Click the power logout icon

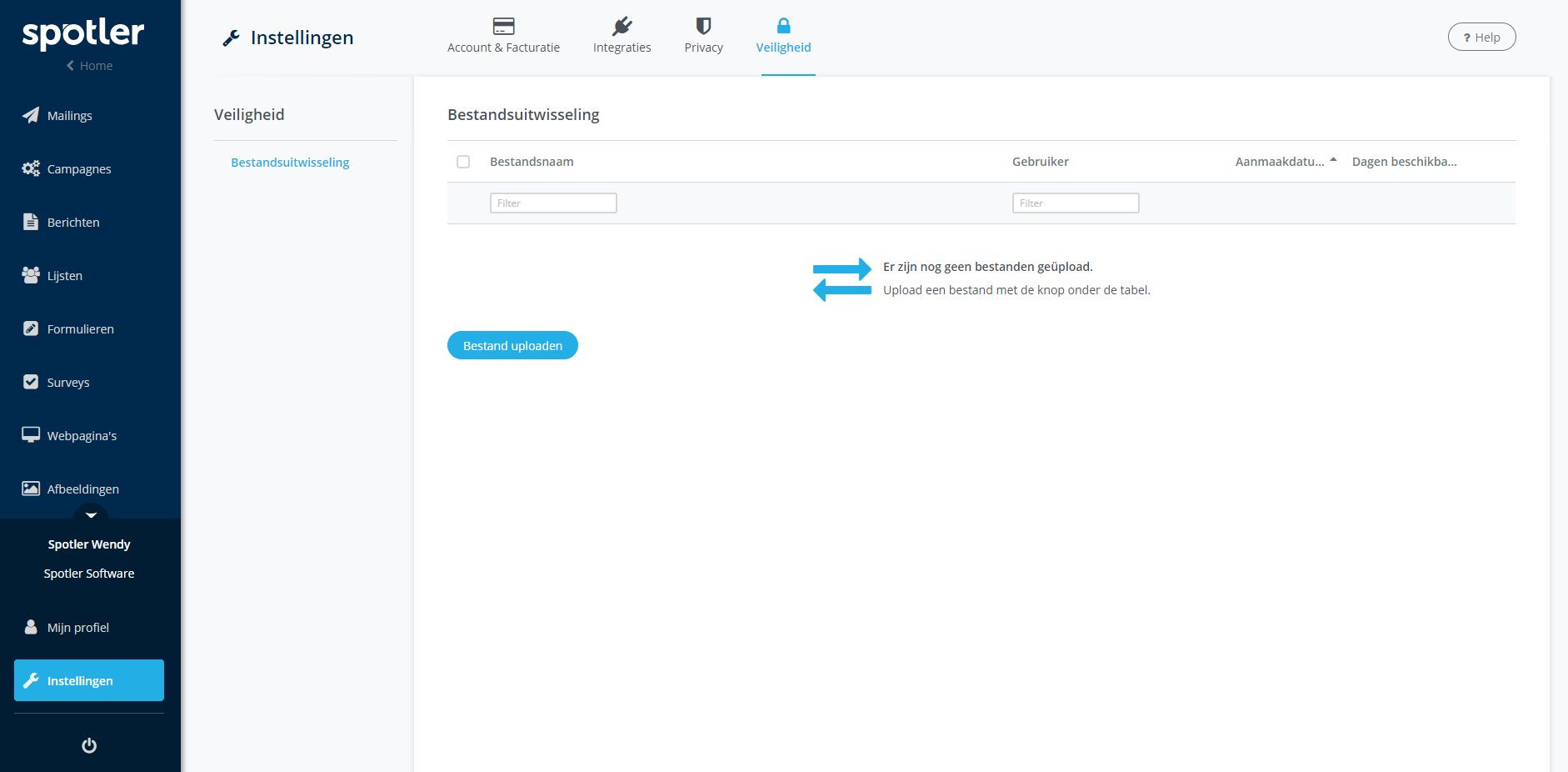click(x=89, y=745)
